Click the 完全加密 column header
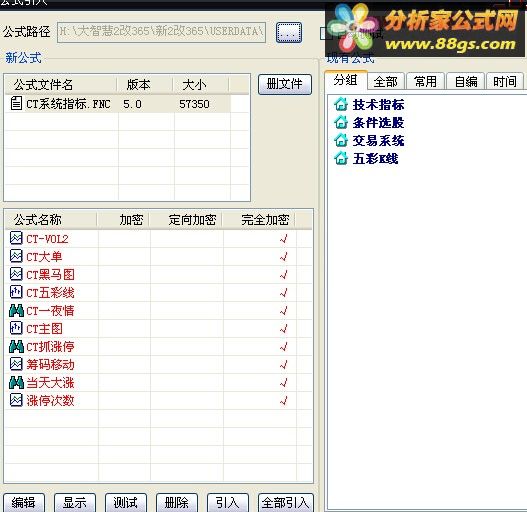Image resolution: width=527 pixels, height=512 pixels. click(x=259, y=220)
